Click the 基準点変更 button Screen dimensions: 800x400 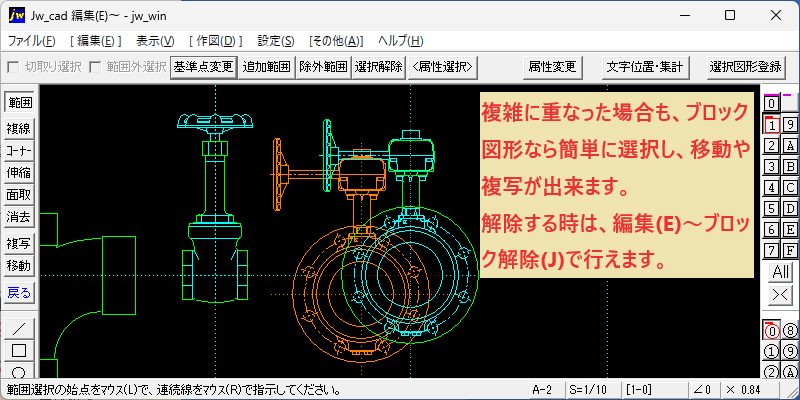click(204, 67)
